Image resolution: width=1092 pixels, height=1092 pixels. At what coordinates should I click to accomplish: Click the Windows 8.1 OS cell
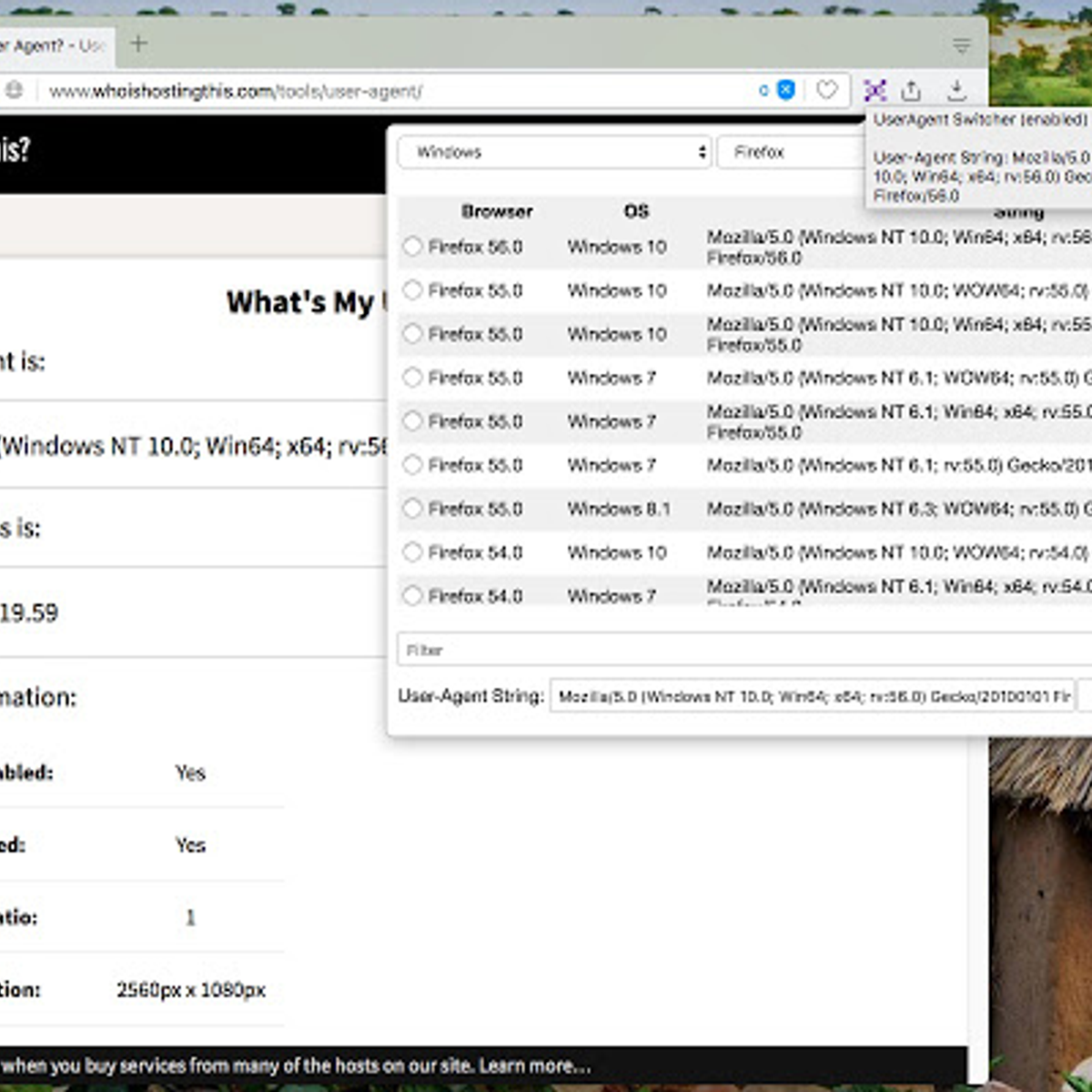(619, 509)
